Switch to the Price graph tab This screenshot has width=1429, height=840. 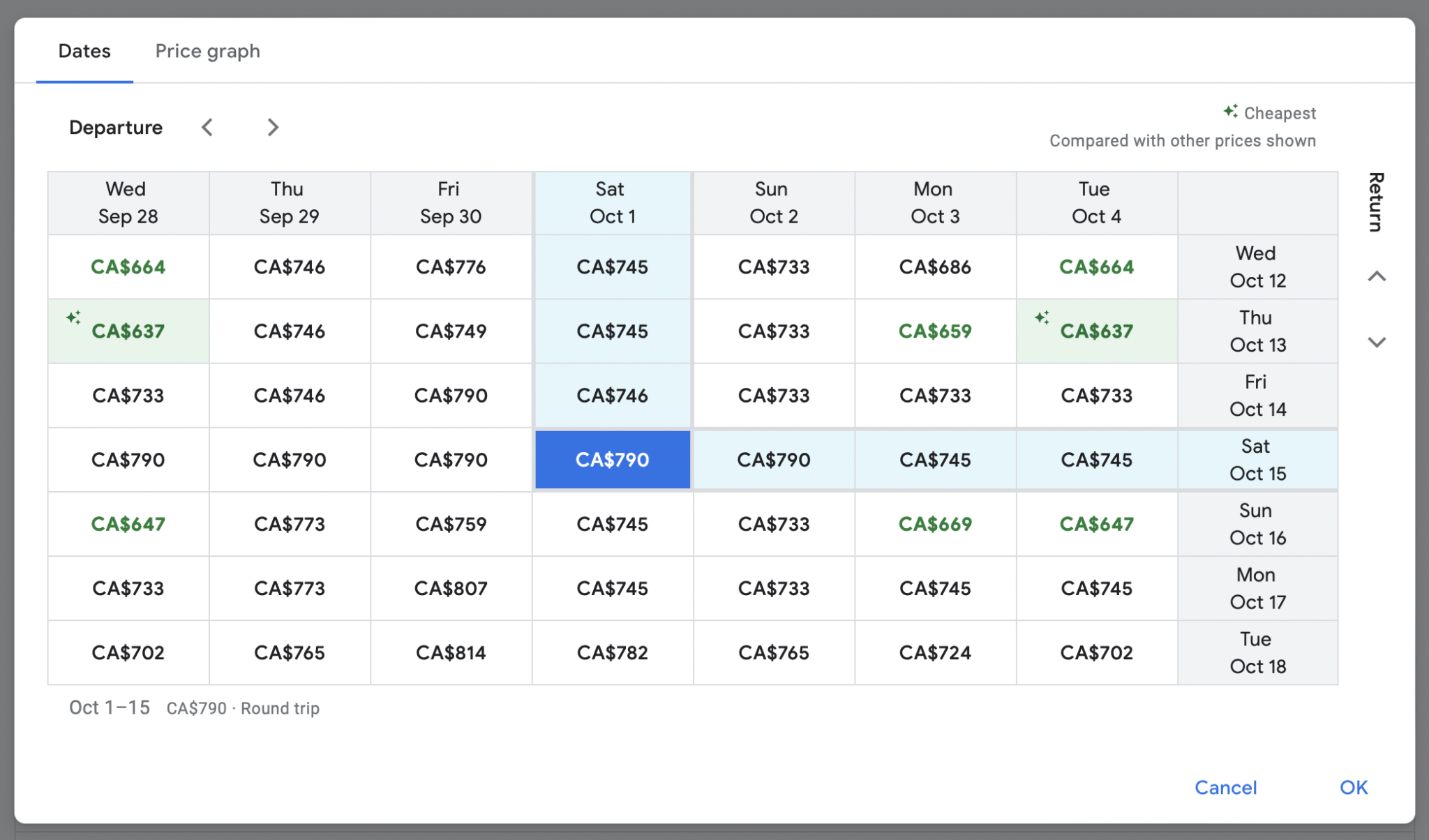[207, 51]
